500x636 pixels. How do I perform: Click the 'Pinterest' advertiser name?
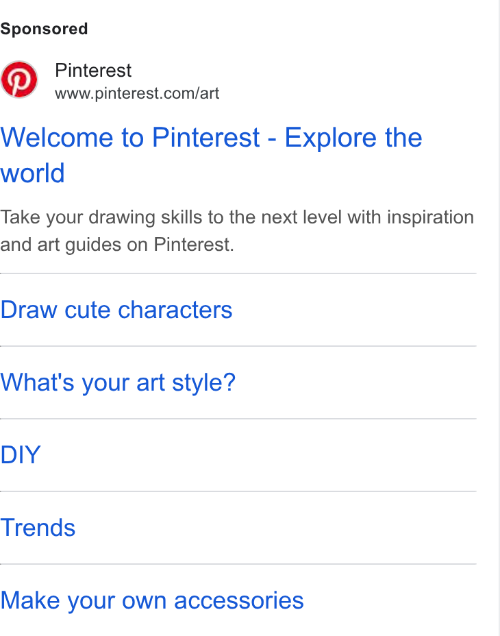point(93,71)
